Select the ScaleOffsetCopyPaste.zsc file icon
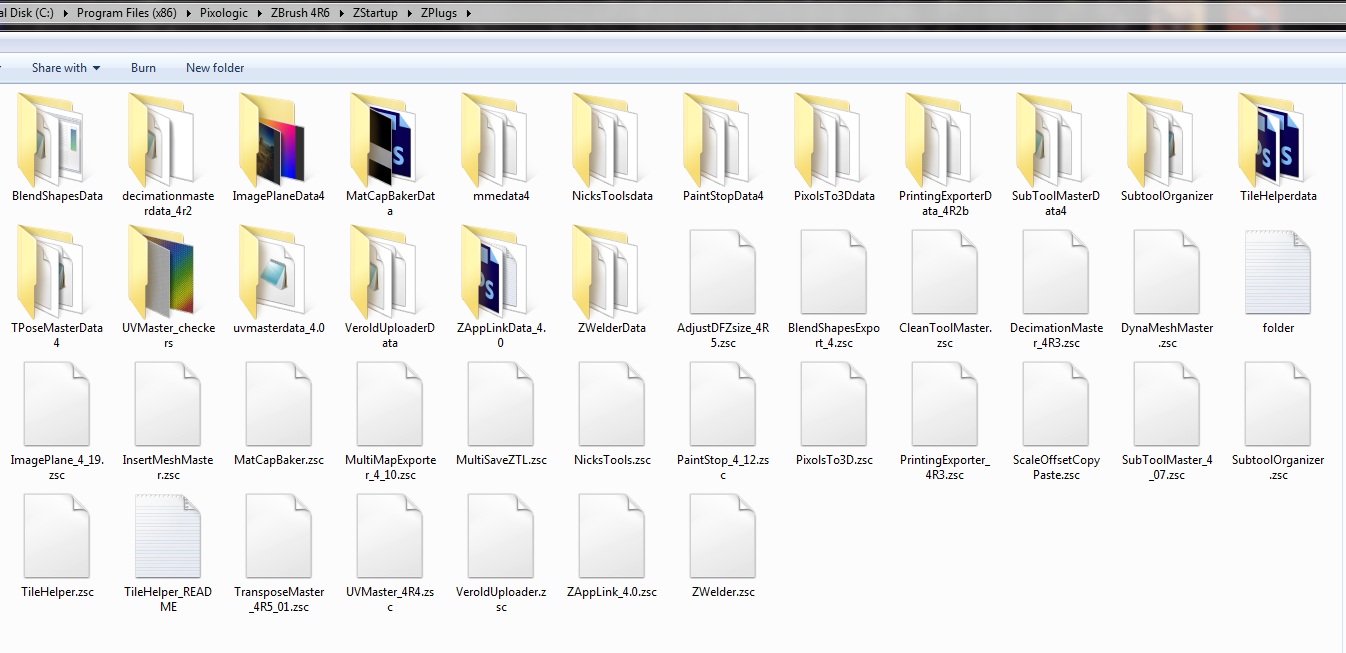This screenshot has width=1346, height=653. tap(1056, 404)
